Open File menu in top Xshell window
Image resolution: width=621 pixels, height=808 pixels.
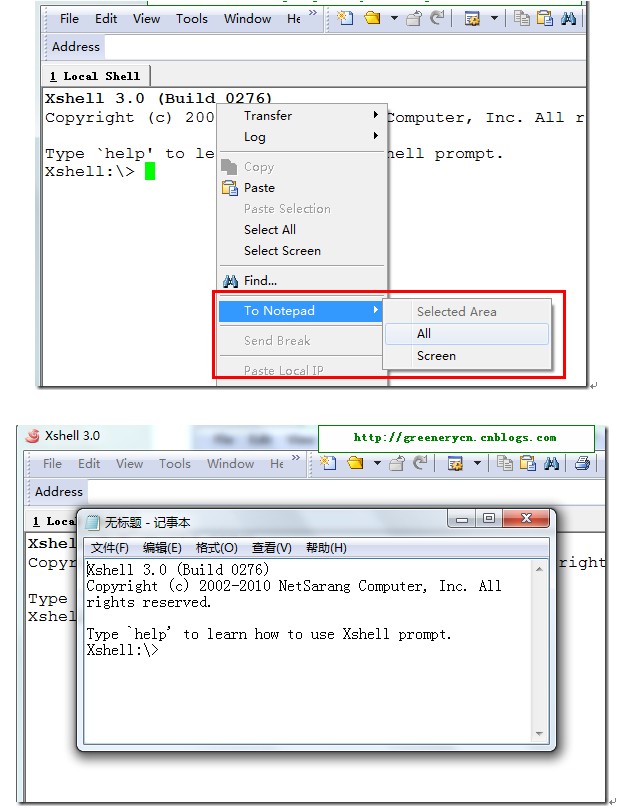tap(69, 19)
